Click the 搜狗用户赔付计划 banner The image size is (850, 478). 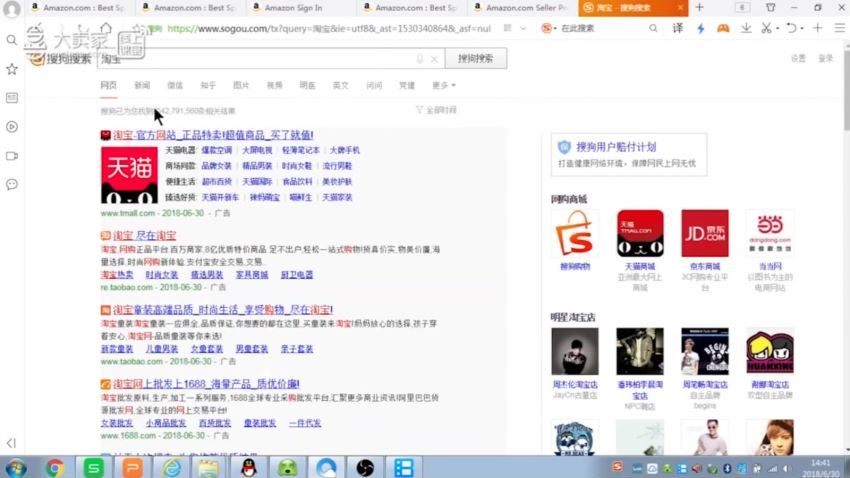click(629, 154)
